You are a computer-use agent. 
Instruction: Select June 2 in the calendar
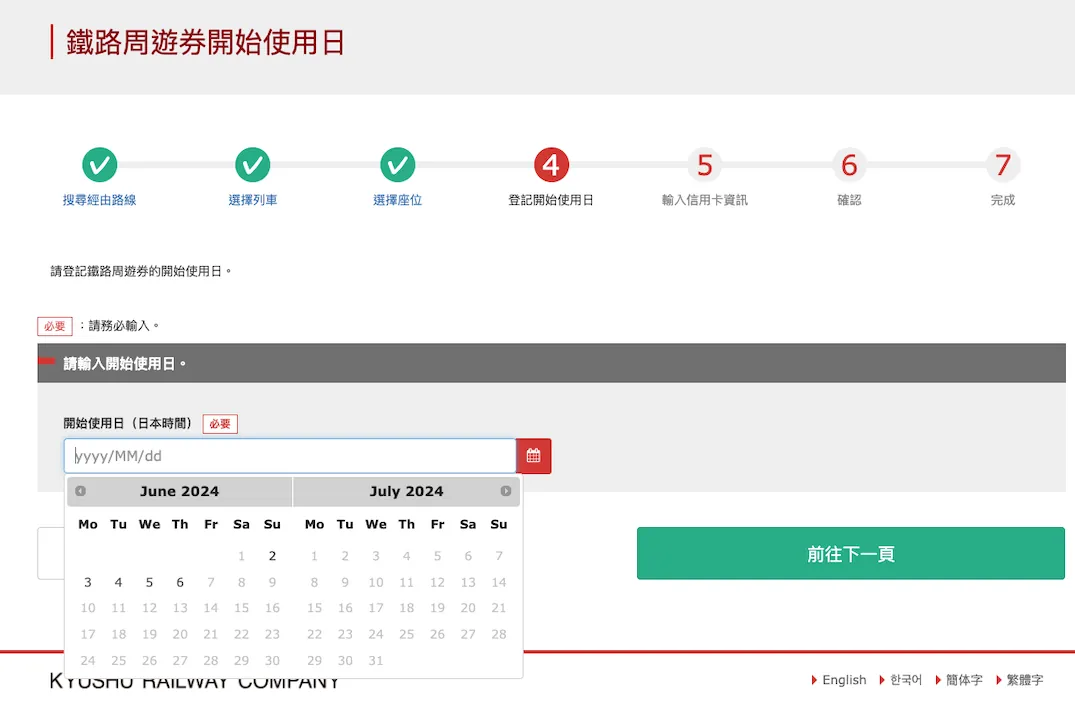(272, 556)
